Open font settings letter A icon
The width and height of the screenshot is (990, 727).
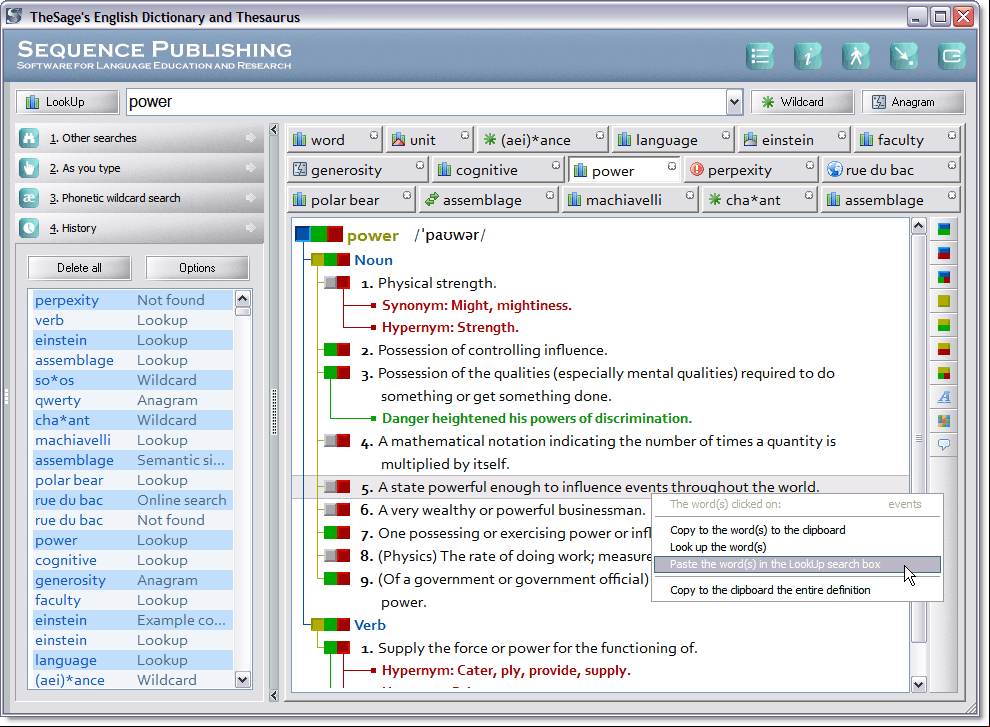[944, 397]
